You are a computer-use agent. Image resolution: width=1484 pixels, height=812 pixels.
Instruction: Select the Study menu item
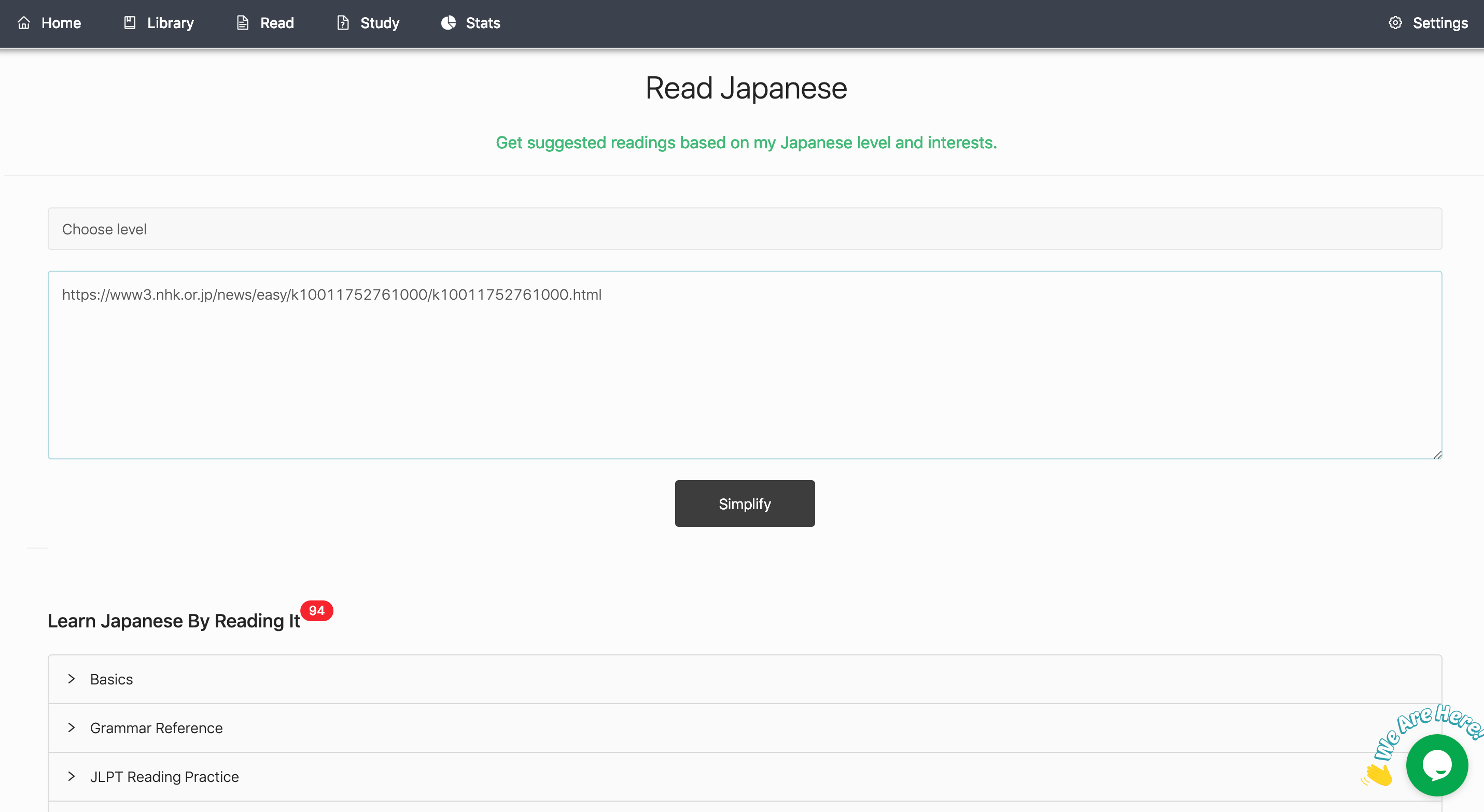tap(379, 22)
